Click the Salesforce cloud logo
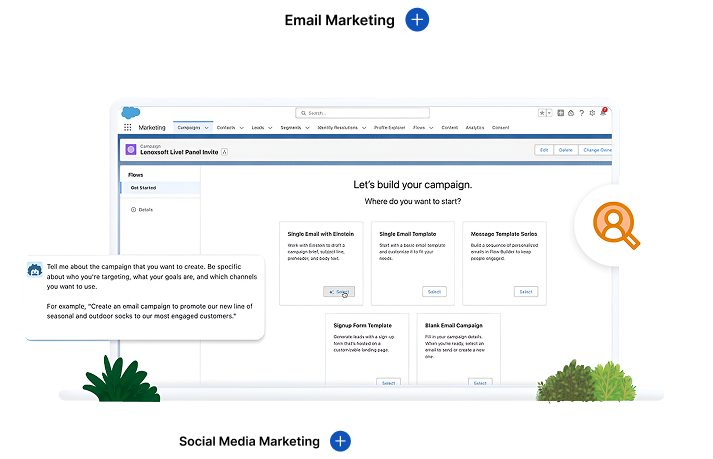Image resolution: width=713 pixels, height=459 pixels. coord(131,112)
